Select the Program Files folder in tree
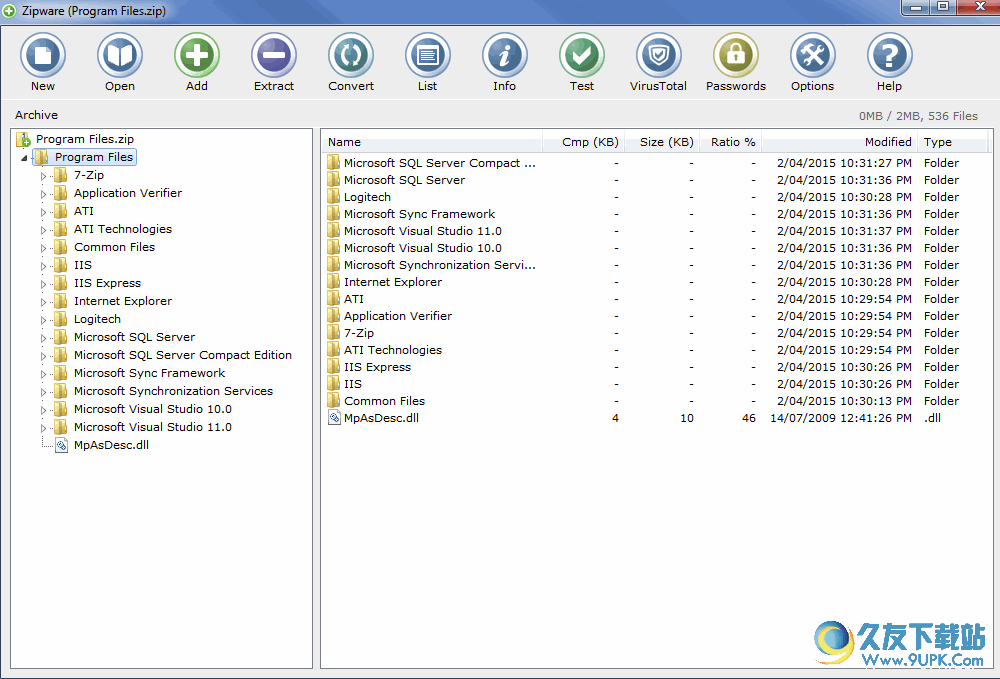 click(x=94, y=157)
